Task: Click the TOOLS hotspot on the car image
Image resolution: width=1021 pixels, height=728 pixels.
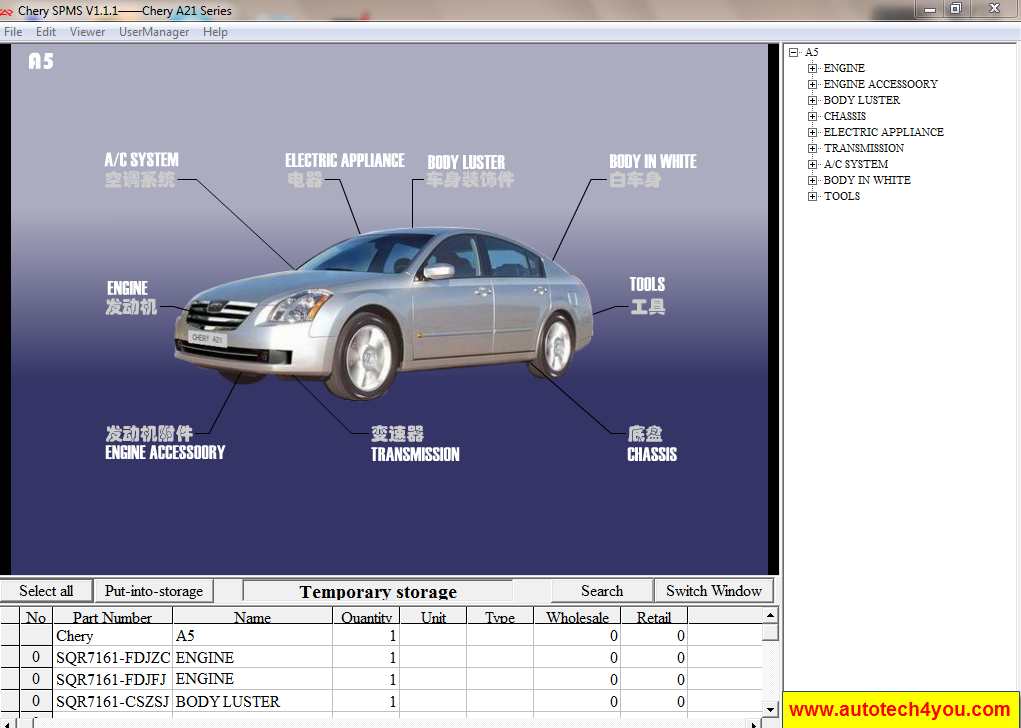Action: coord(646,284)
